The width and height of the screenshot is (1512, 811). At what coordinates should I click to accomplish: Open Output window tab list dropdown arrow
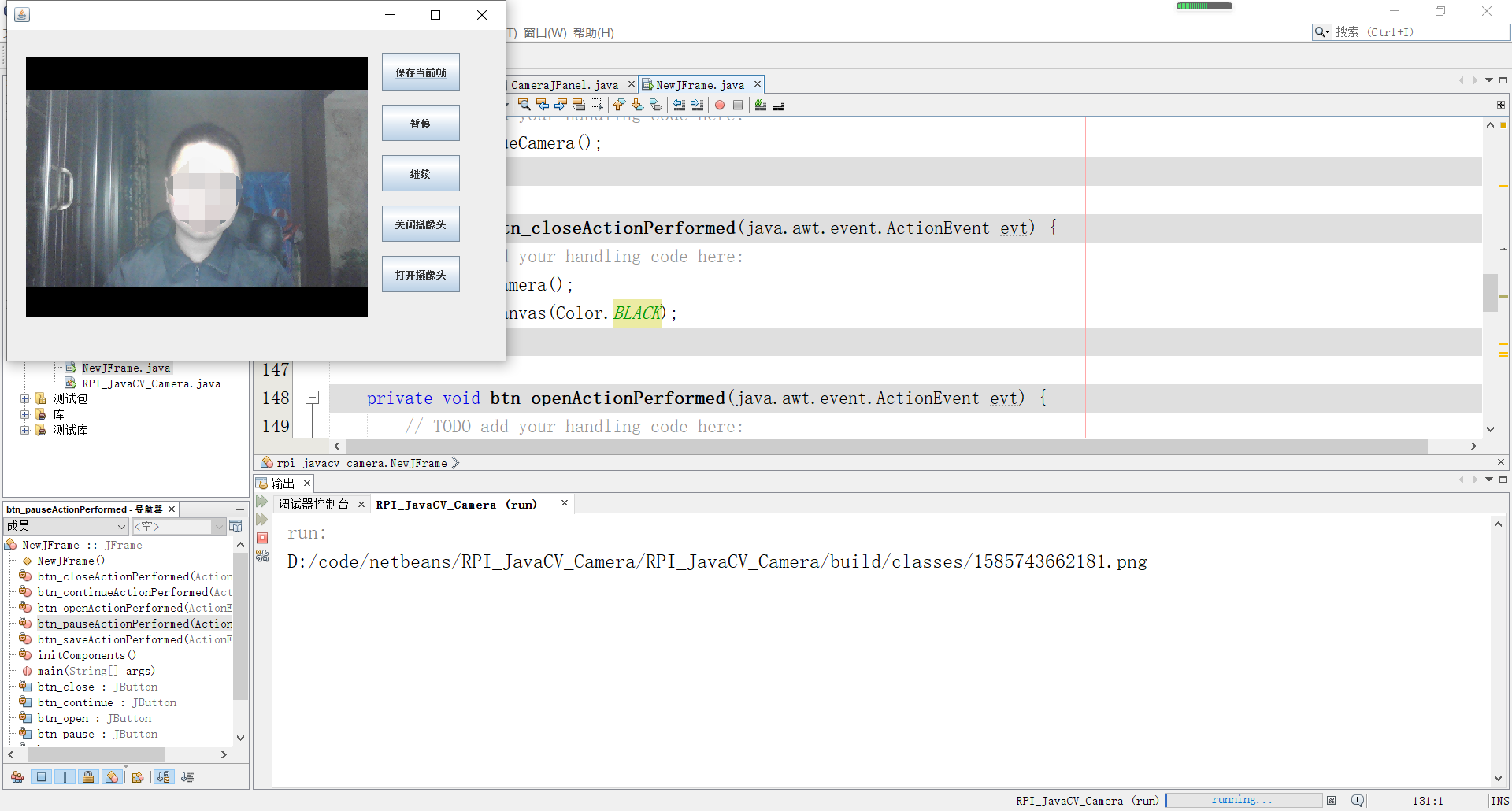[x=1489, y=480]
